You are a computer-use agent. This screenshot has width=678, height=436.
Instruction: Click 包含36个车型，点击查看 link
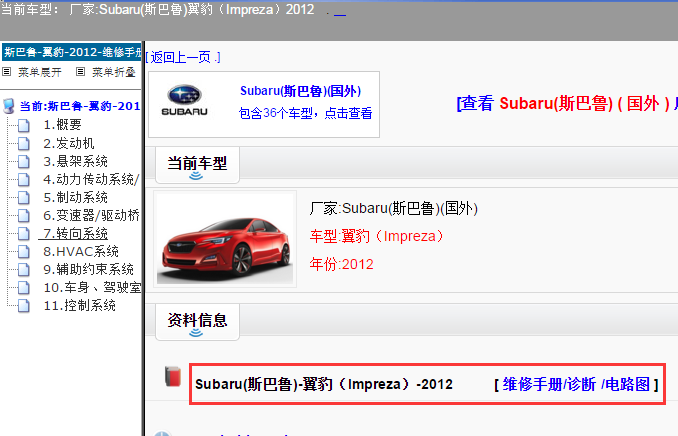click(x=305, y=113)
